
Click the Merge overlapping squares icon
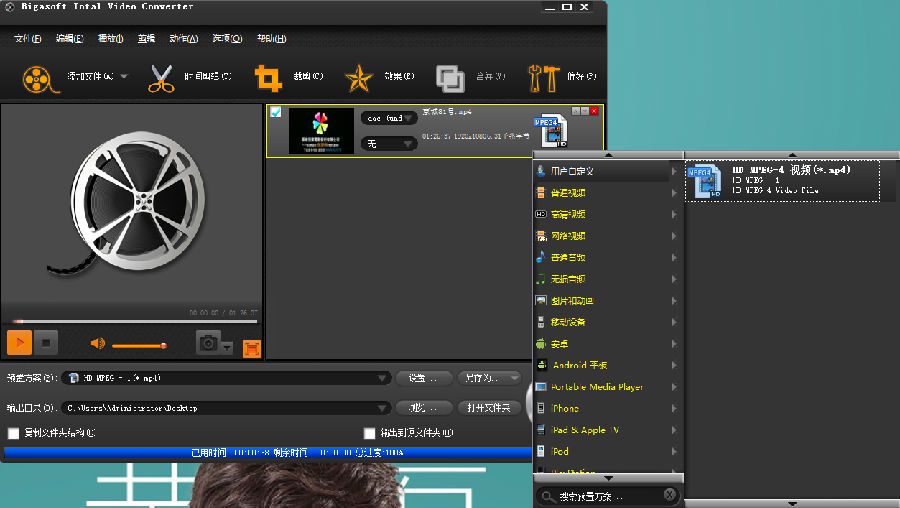(x=450, y=78)
